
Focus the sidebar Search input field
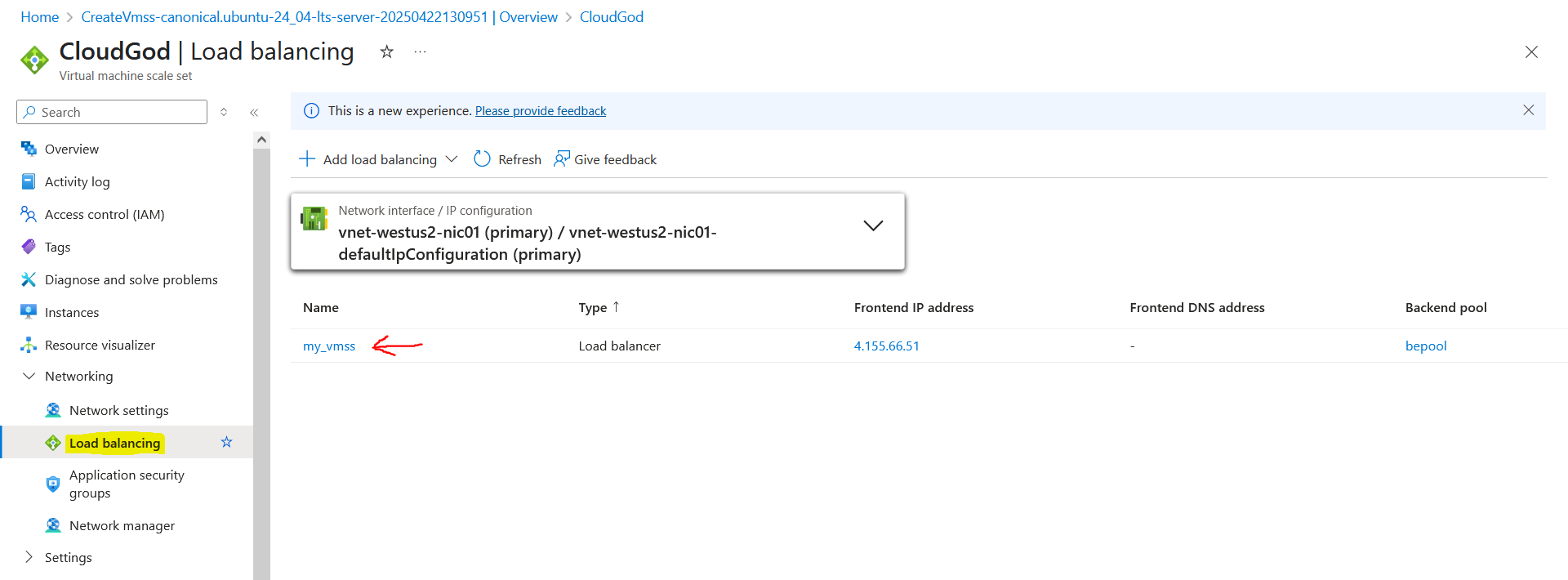point(112,112)
